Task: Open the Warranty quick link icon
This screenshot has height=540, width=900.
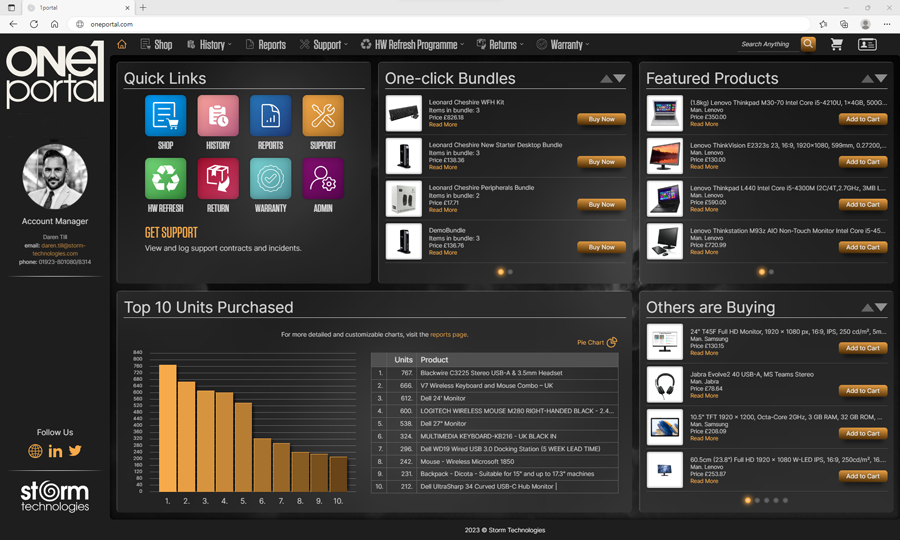Action: point(270,179)
